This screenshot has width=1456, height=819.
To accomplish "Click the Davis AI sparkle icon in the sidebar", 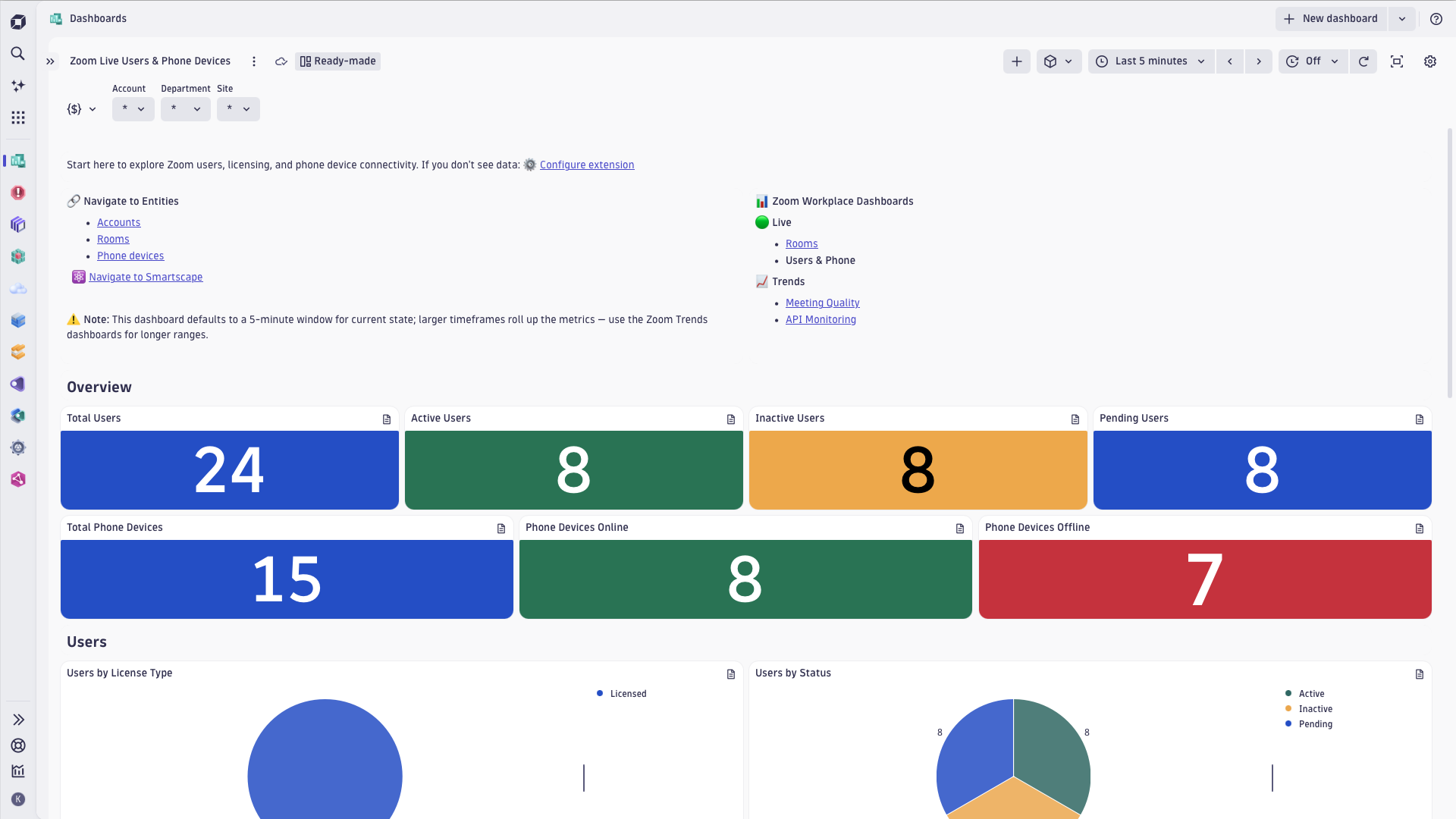I will 18,86.
